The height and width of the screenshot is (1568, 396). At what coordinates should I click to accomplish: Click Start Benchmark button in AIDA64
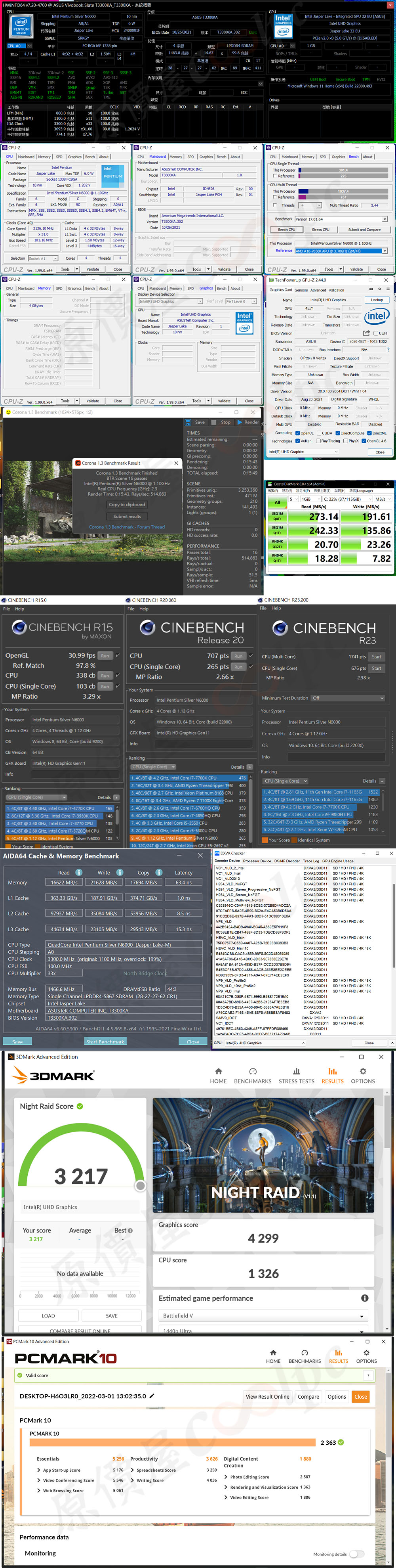tap(105, 1041)
